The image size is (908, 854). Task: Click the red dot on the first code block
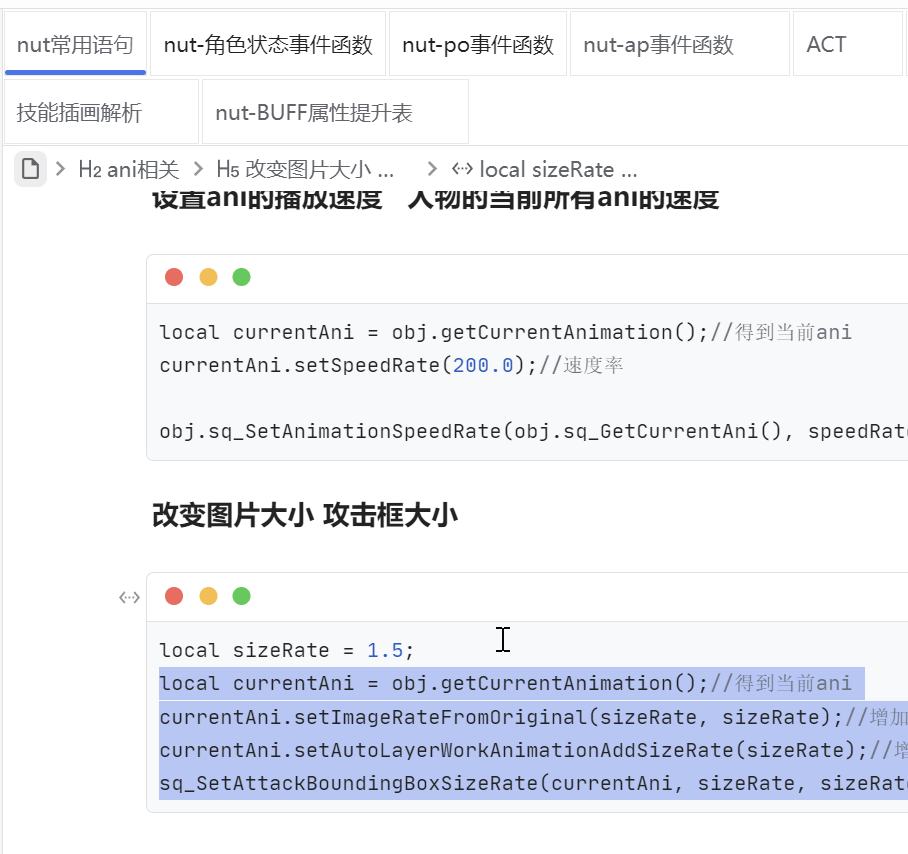tap(174, 277)
